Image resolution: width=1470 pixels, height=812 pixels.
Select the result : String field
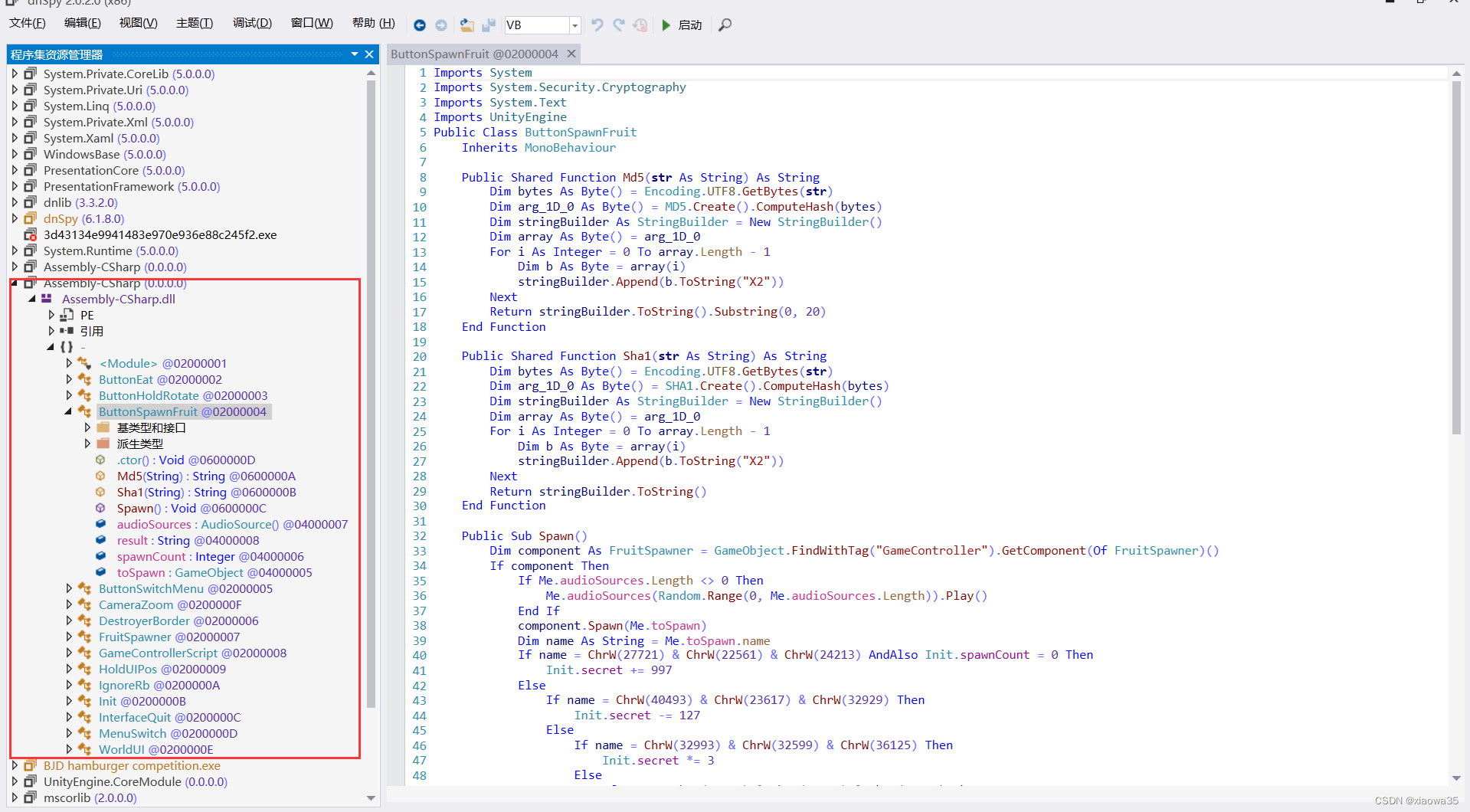(x=188, y=540)
